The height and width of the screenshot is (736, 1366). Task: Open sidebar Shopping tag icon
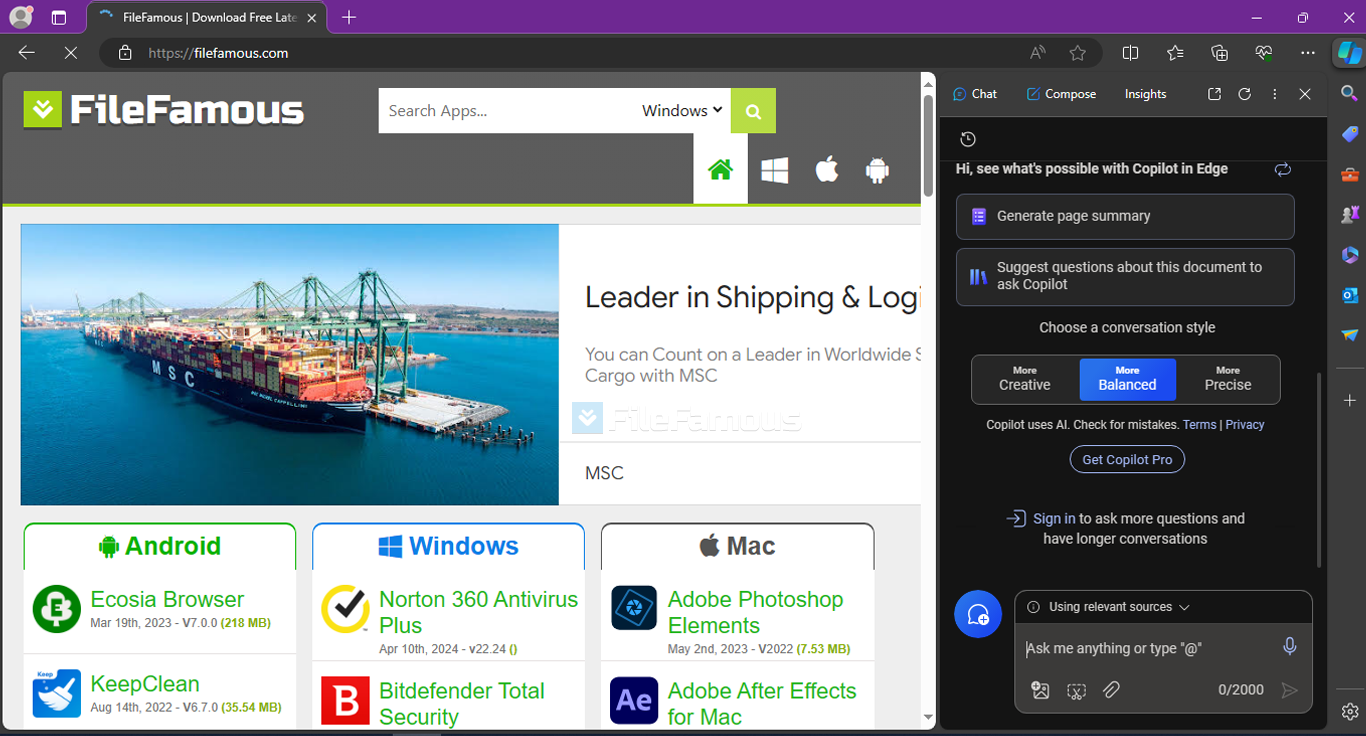[1350, 134]
